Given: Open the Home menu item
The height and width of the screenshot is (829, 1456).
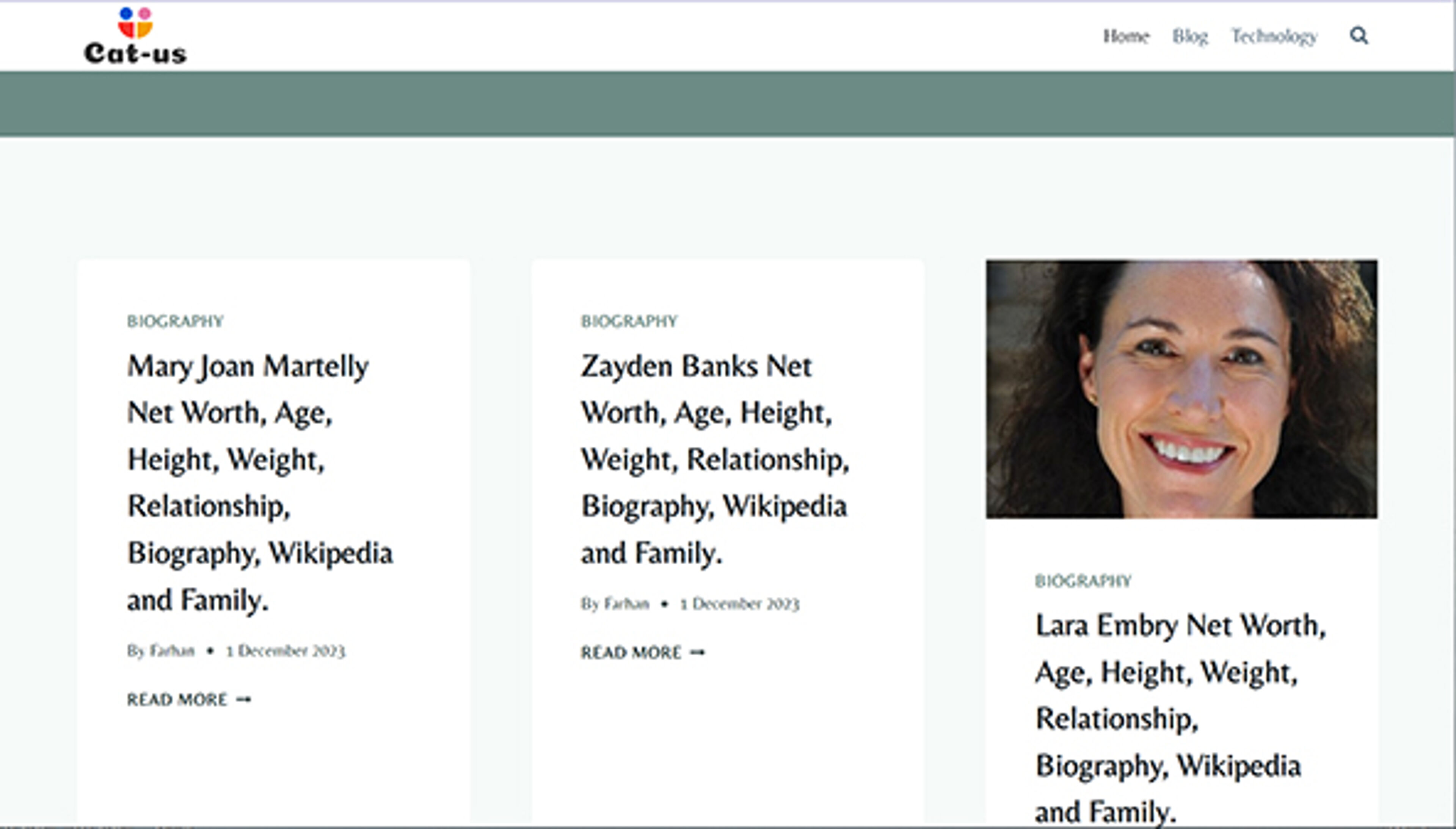Looking at the screenshot, I should [x=1126, y=36].
